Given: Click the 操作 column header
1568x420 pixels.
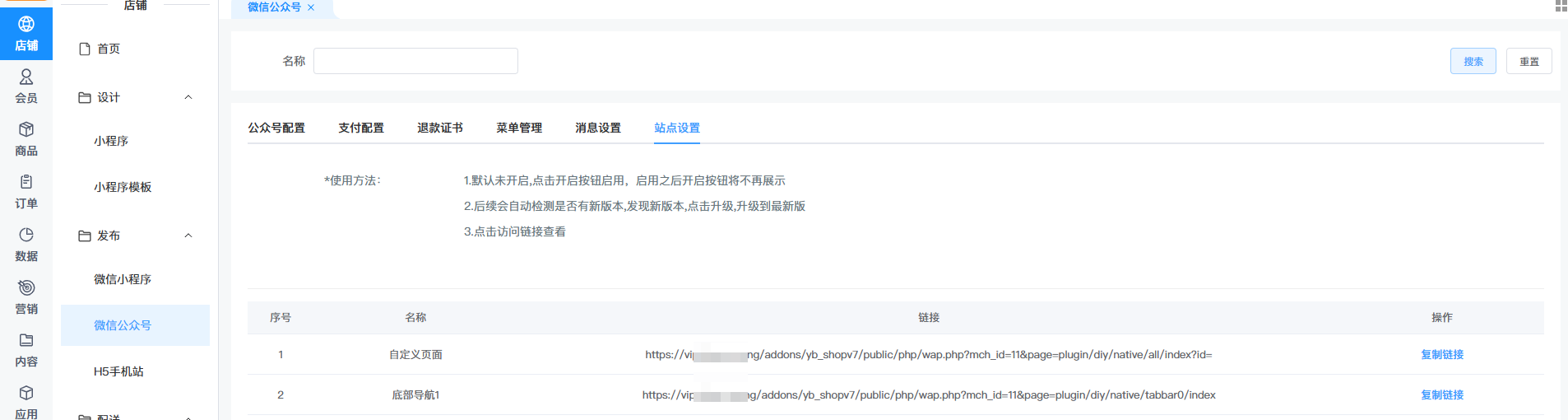Looking at the screenshot, I should point(1442,317).
